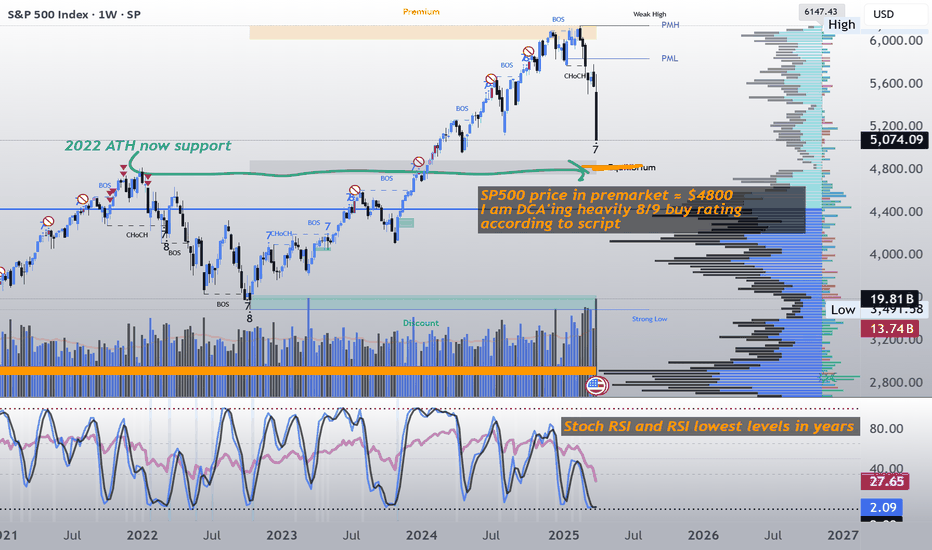Click the 13.74 B volume average label
Screen dimensions: 932x550
890,328
